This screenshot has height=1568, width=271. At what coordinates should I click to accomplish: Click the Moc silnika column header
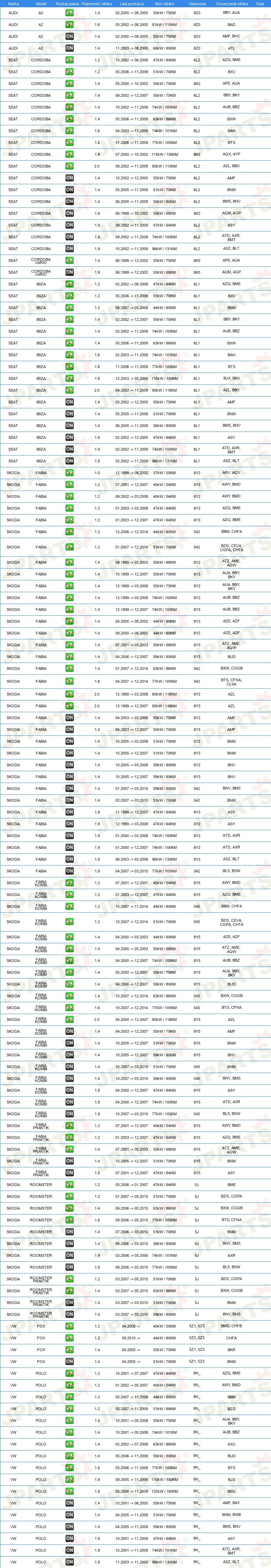(x=164, y=4)
